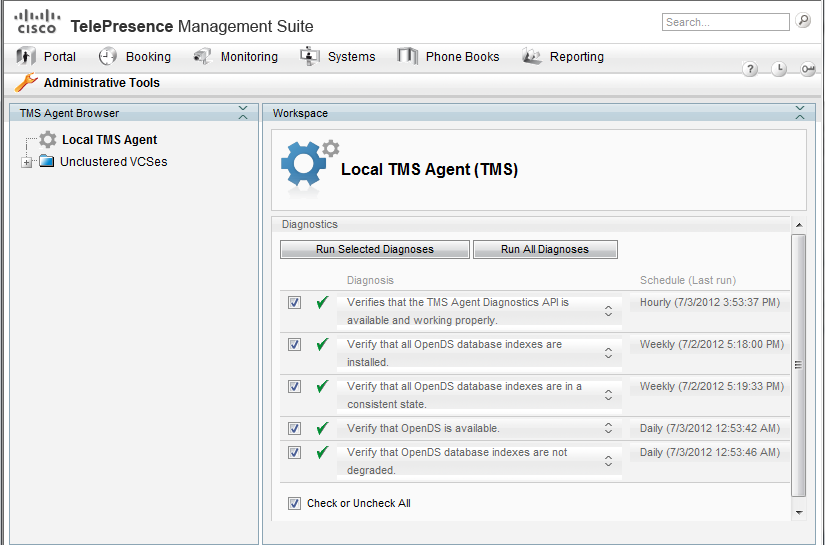Click the key icon at top right
This screenshot has height=545, width=825.
[808, 69]
